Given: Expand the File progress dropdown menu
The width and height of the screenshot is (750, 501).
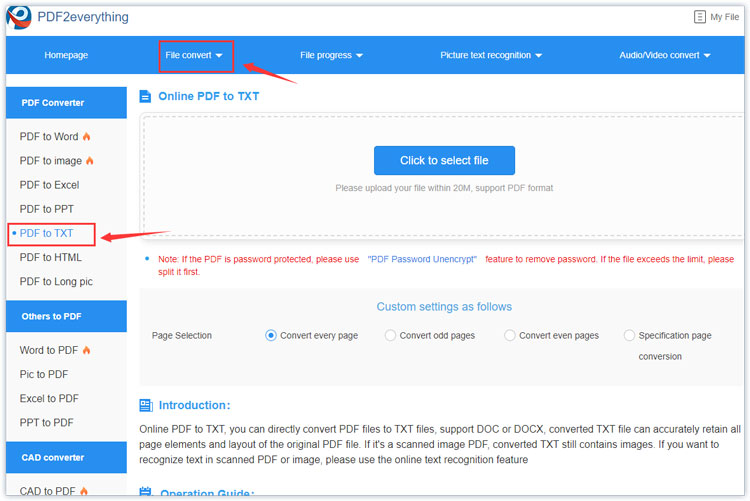Looking at the screenshot, I should 331,56.
